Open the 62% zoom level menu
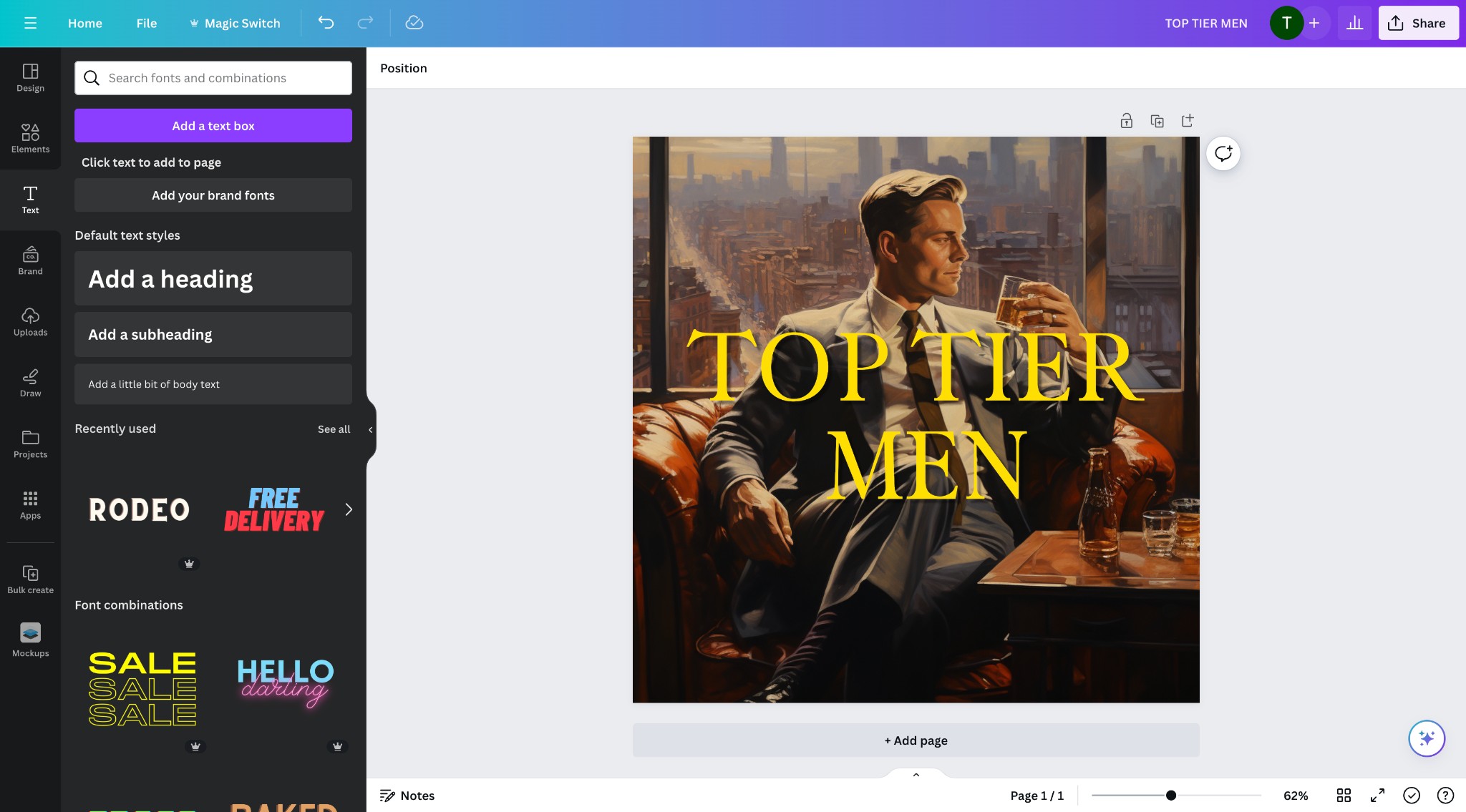1466x812 pixels. [x=1295, y=796]
